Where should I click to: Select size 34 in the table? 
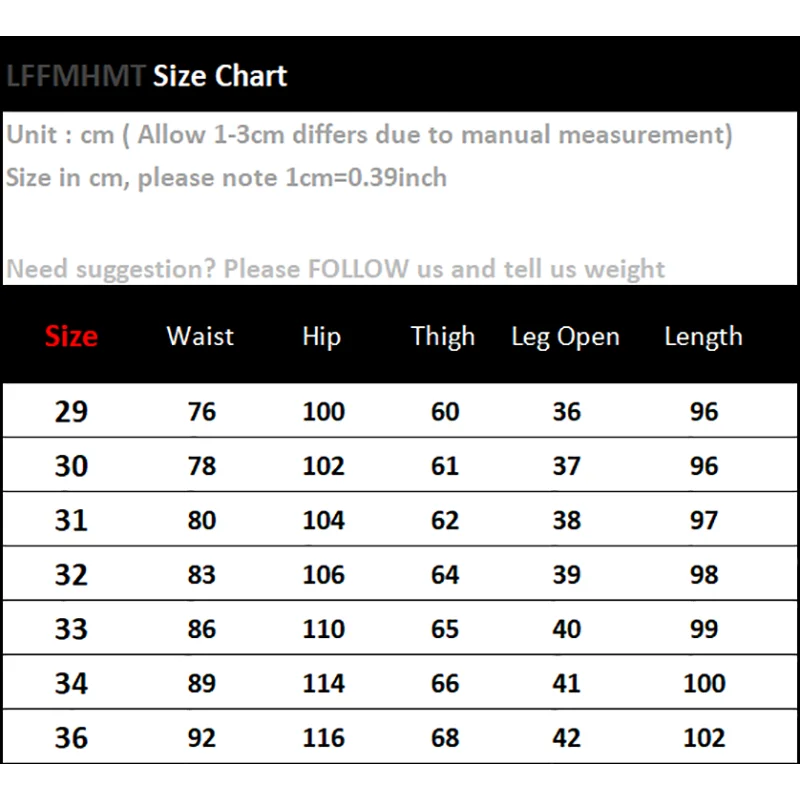click(x=71, y=684)
